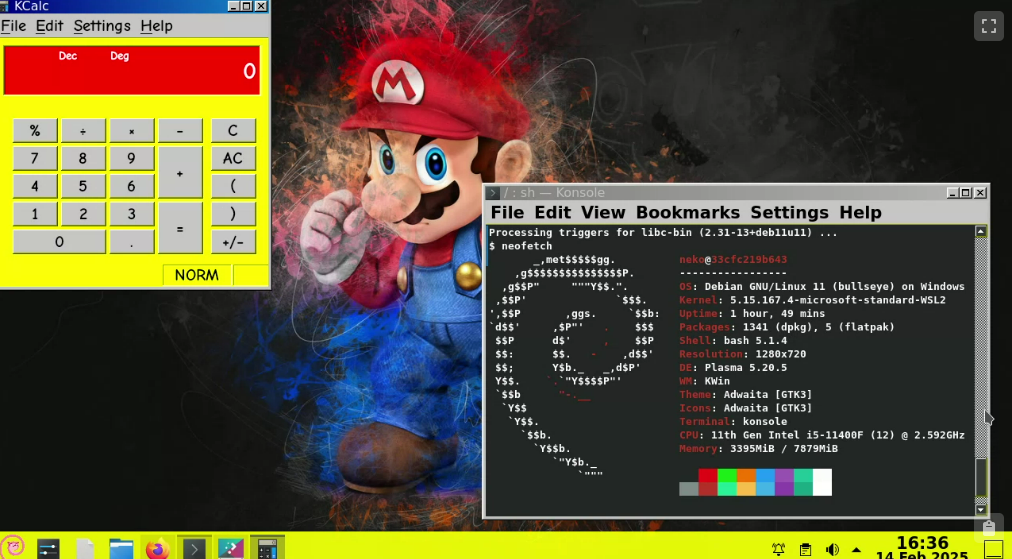1012x559 pixels.
Task: Open Konsole Help menu
Action: 860,212
